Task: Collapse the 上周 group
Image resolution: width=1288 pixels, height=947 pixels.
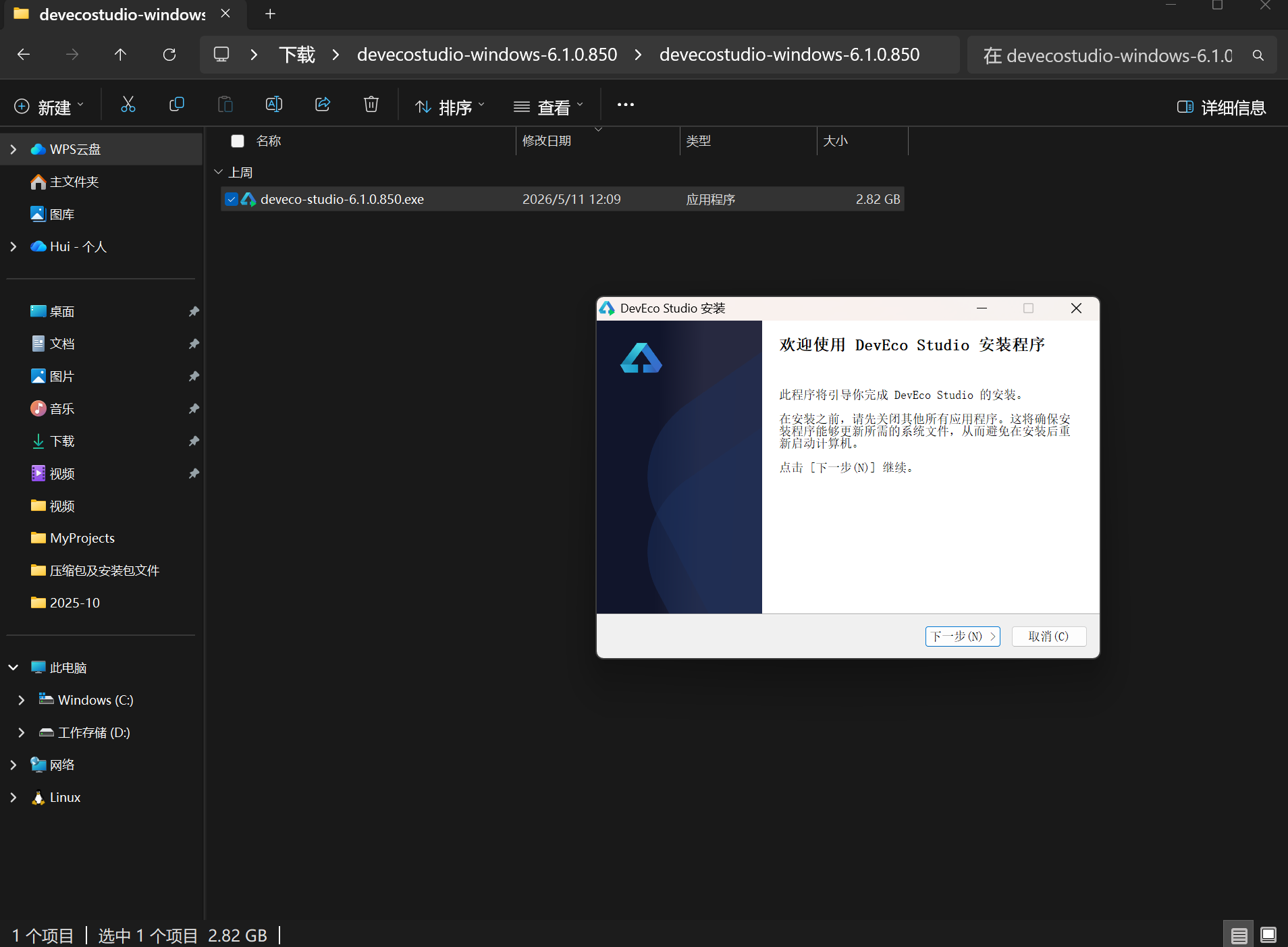Action: 218,172
